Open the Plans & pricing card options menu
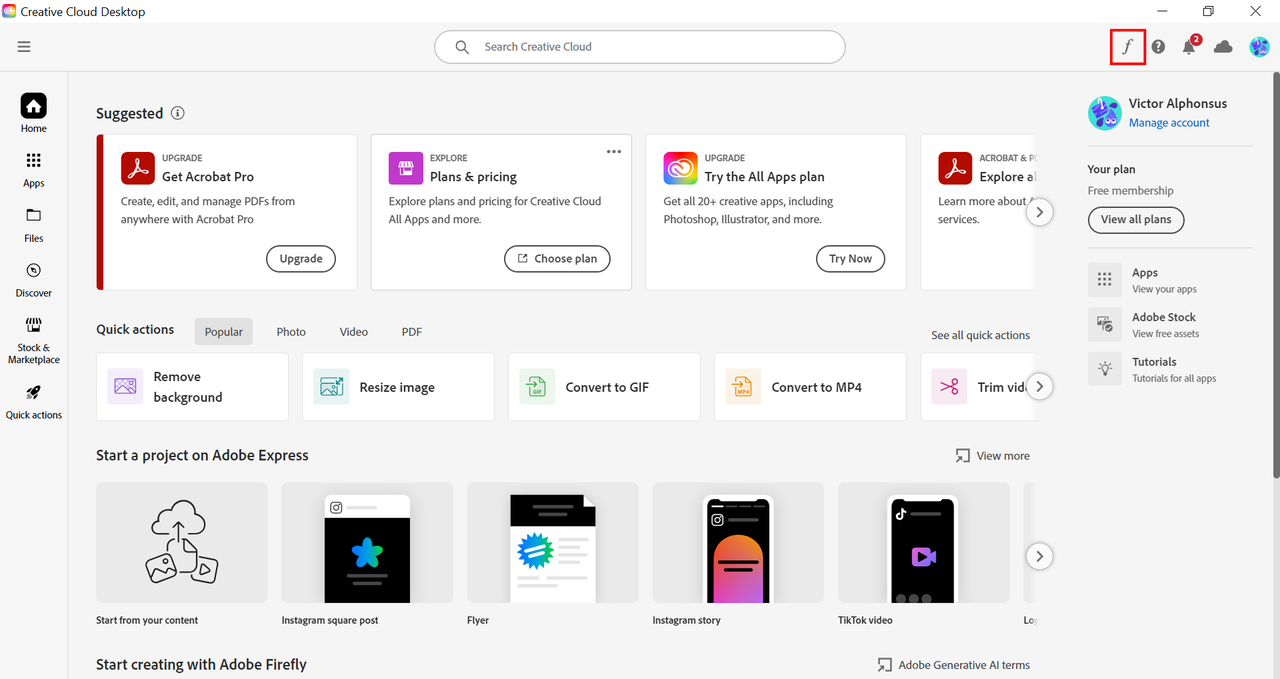The height and width of the screenshot is (679, 1280). [613, 151]
